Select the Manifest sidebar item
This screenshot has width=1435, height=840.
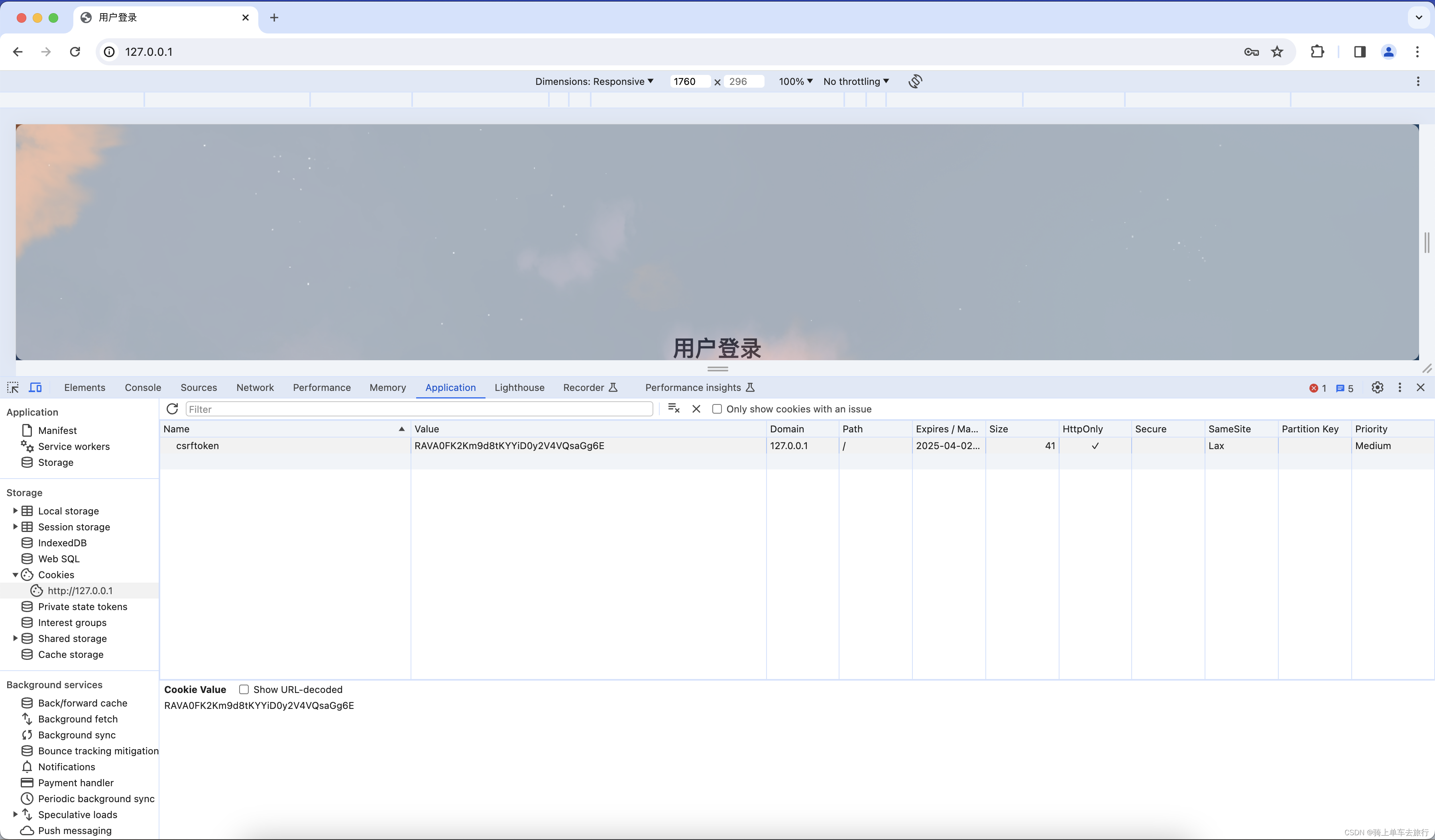pos(57,430)
